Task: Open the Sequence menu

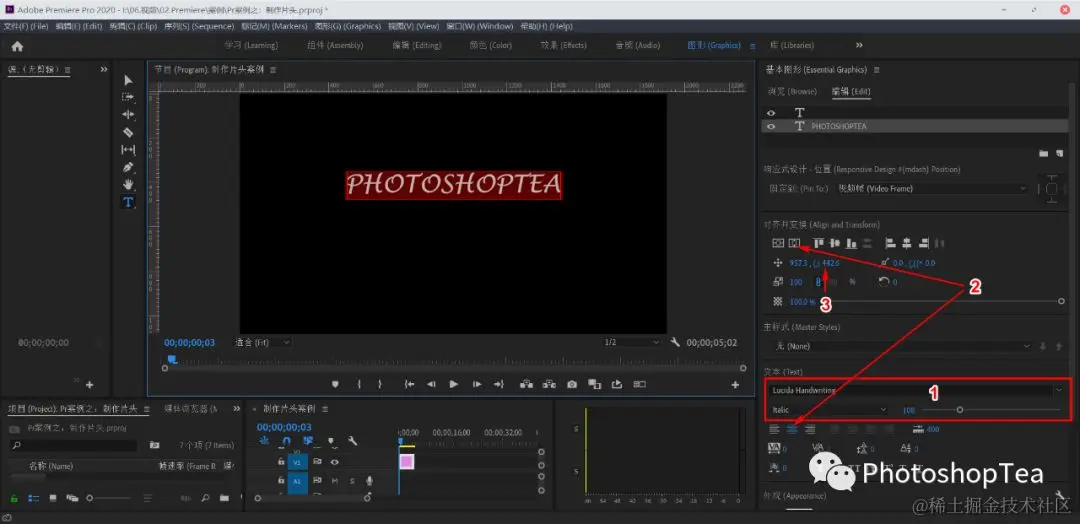Action: [199, 26]
